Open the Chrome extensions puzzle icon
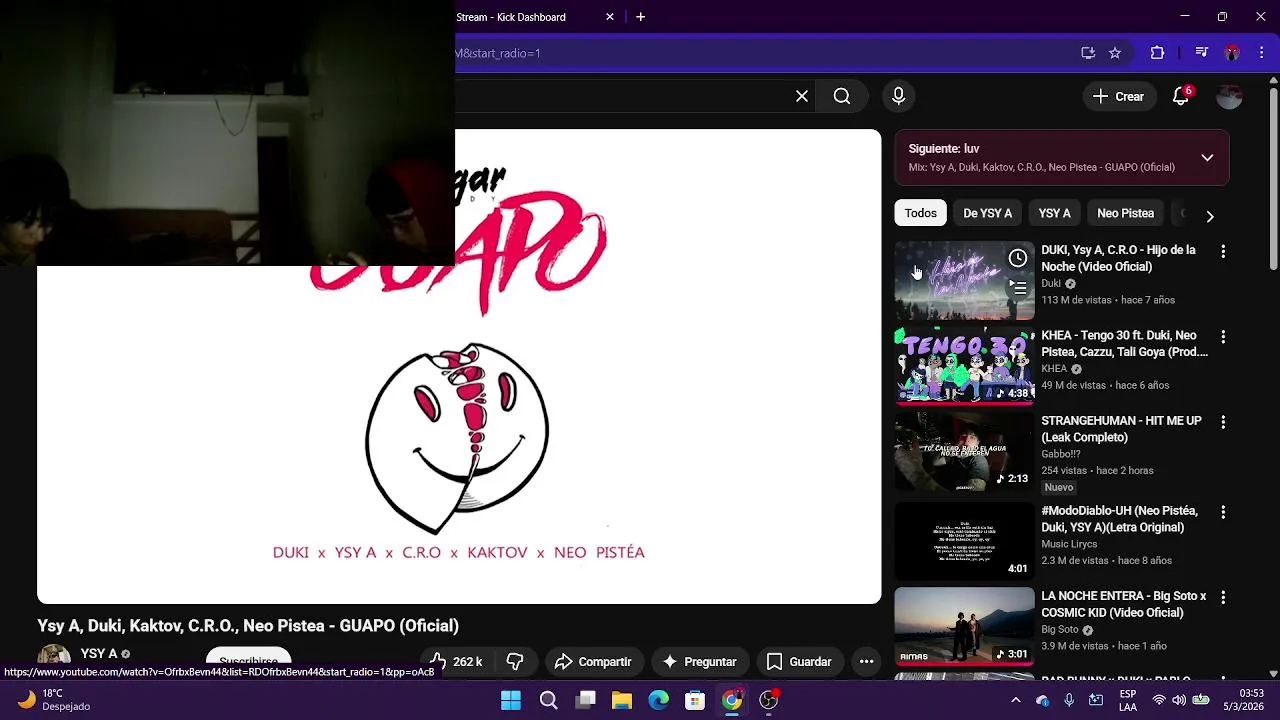The height and width of the screenshot is (720, 1280). [1157, 53]
